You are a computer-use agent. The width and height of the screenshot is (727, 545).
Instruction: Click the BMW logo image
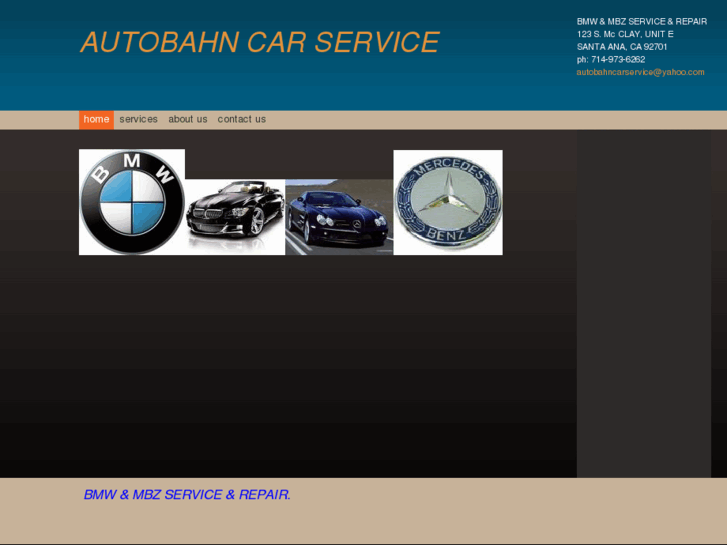(132, 202)
